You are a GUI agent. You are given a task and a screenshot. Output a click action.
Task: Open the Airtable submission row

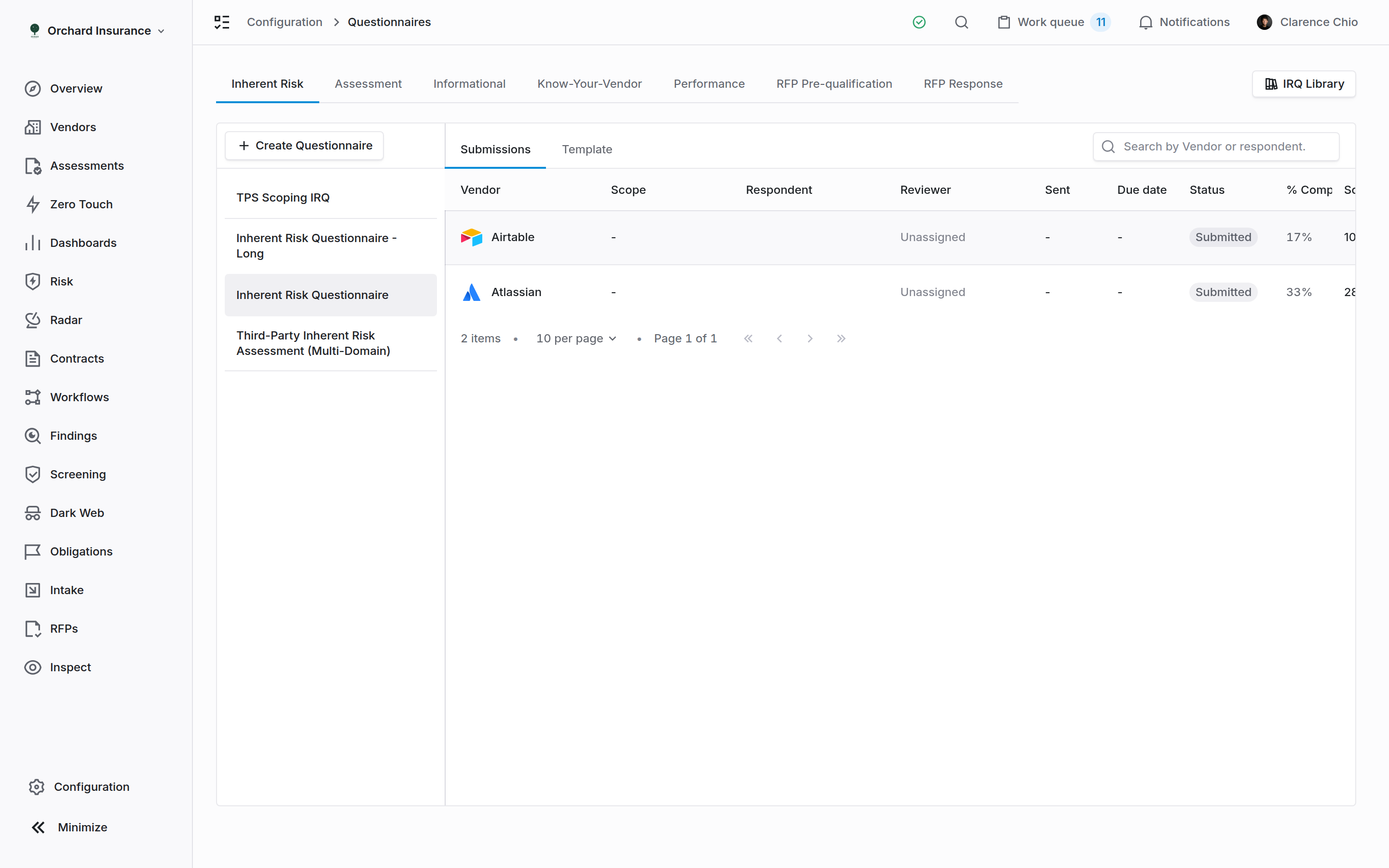900,237
